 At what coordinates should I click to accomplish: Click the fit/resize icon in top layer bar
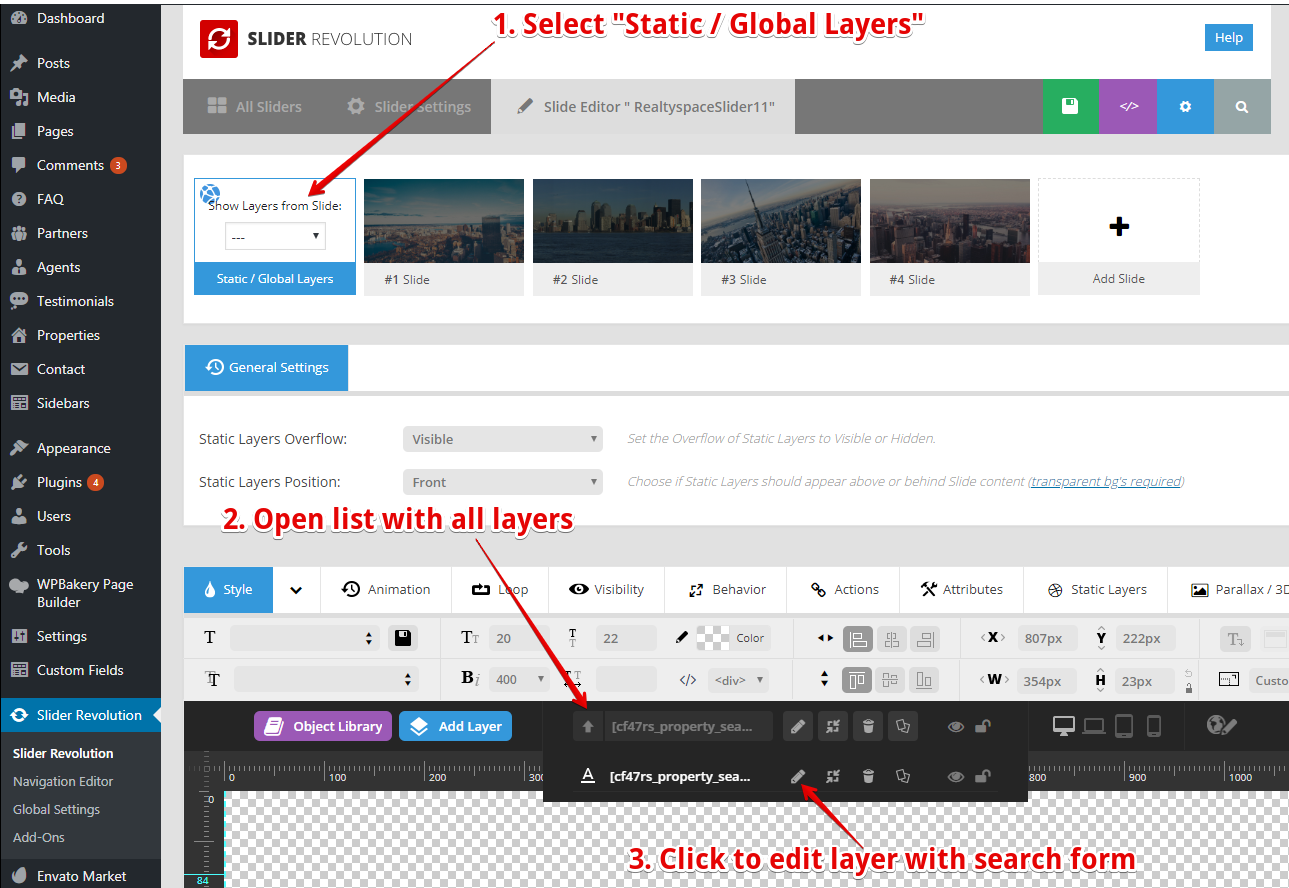point(832,727)
